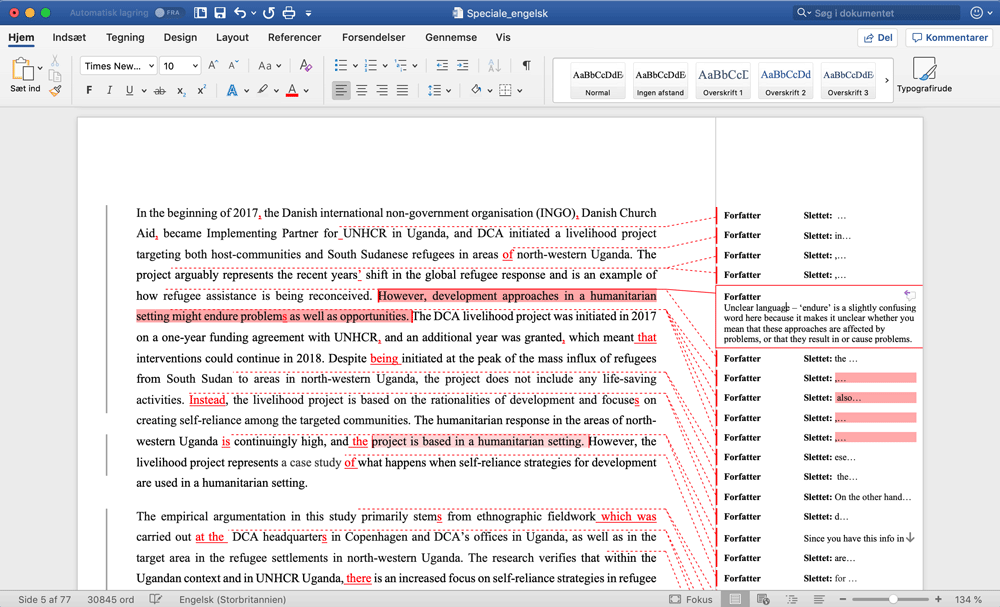The width and height of the screenshot is (1000, 607).
Task: Click the Copy icon
Action: (55, 76)
